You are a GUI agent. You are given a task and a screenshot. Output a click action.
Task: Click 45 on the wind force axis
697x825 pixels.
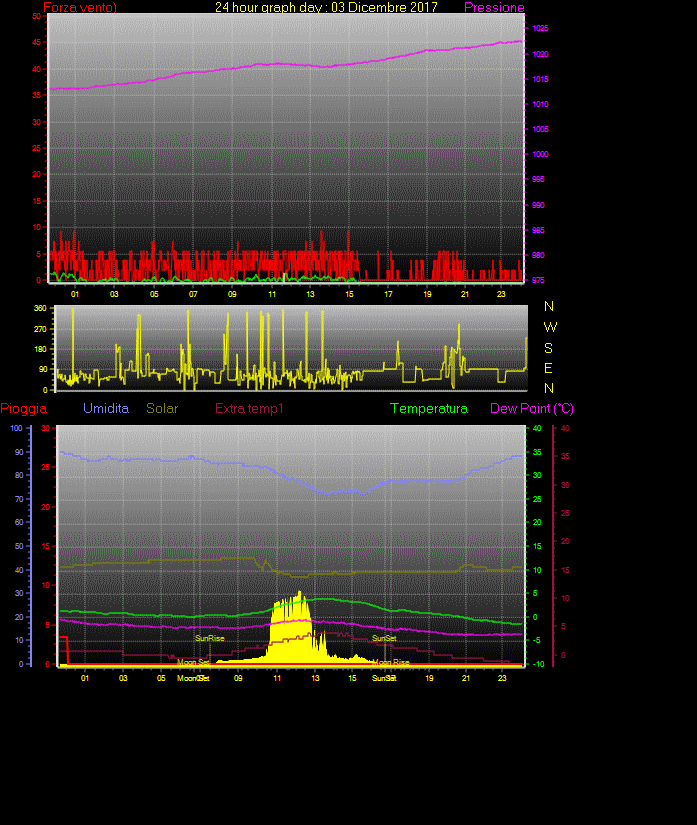click(37, 43)
